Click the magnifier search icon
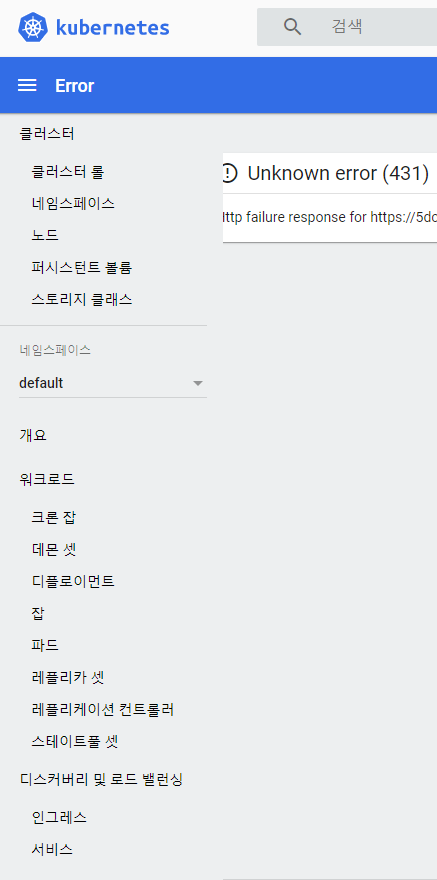This screenshot has width=437, height=880. (292, 26)
